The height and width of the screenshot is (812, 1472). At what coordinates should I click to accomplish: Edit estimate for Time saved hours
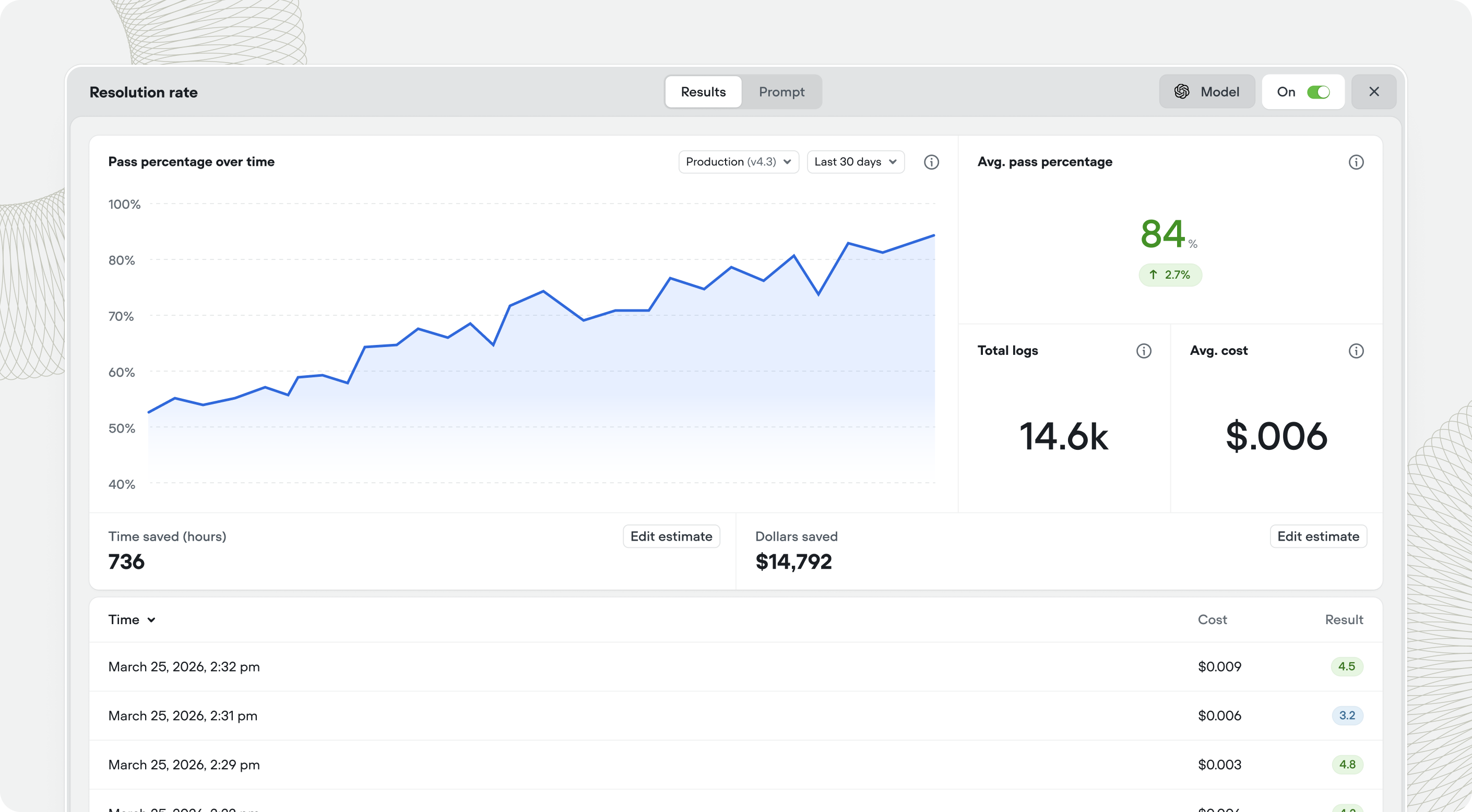pyautogui.click(x=671, y=536)
